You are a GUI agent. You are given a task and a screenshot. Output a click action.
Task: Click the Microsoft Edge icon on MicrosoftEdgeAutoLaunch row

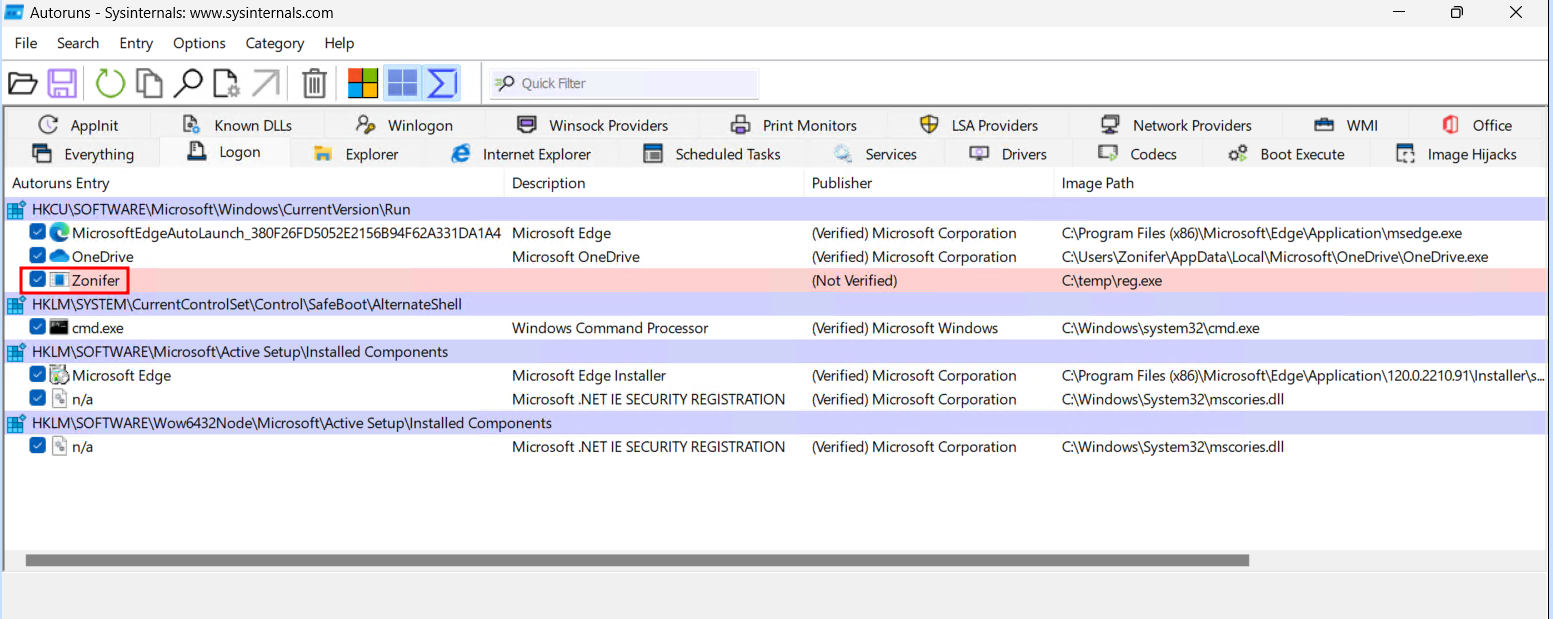[x=60, y=233]
